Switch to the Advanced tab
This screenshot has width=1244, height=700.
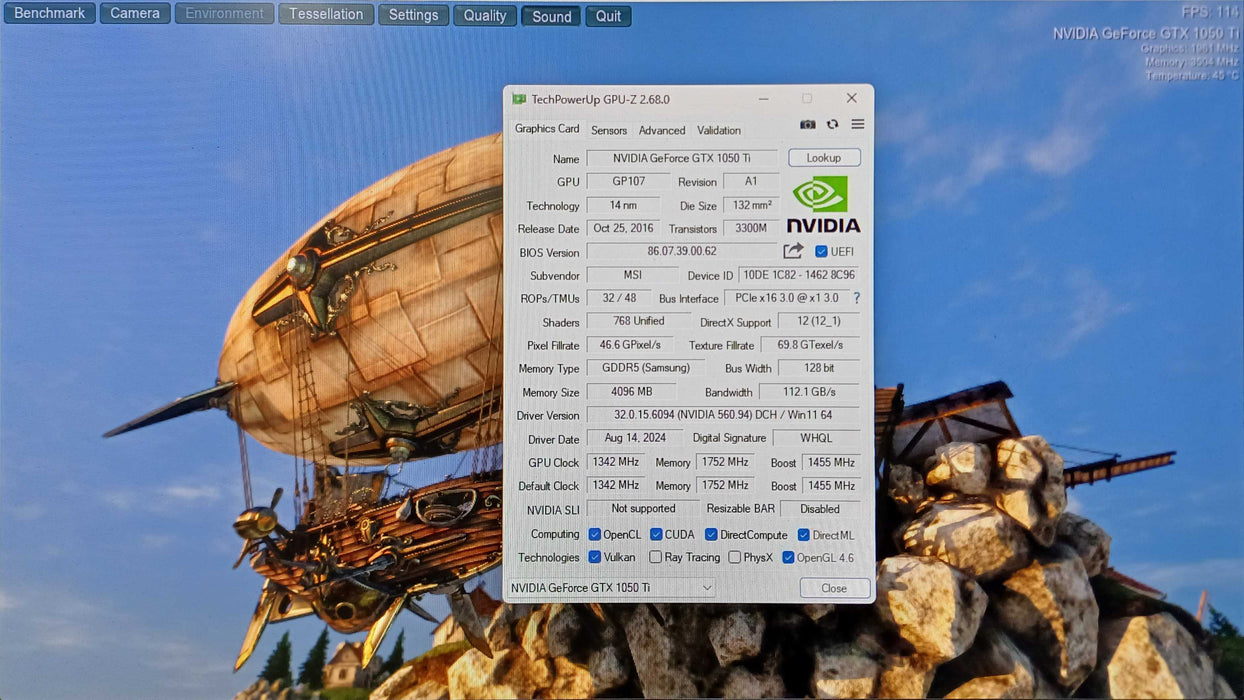tap(662, 130)
